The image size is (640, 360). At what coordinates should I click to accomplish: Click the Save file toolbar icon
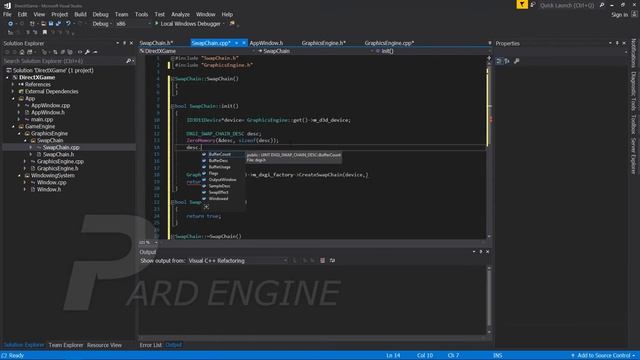pyautogui.click(x=51, y=24)
